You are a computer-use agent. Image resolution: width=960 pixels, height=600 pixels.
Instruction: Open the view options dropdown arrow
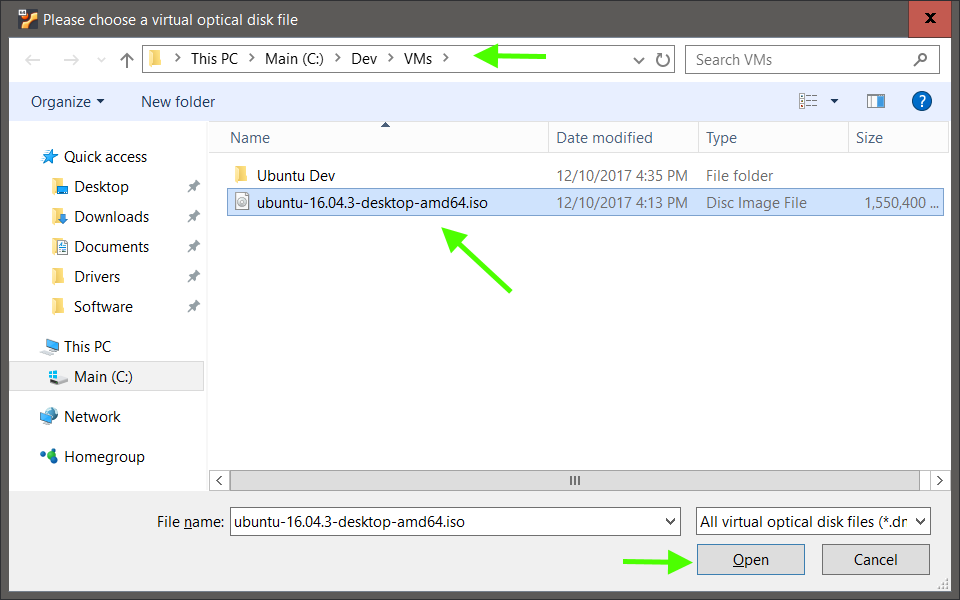[834, 101]
